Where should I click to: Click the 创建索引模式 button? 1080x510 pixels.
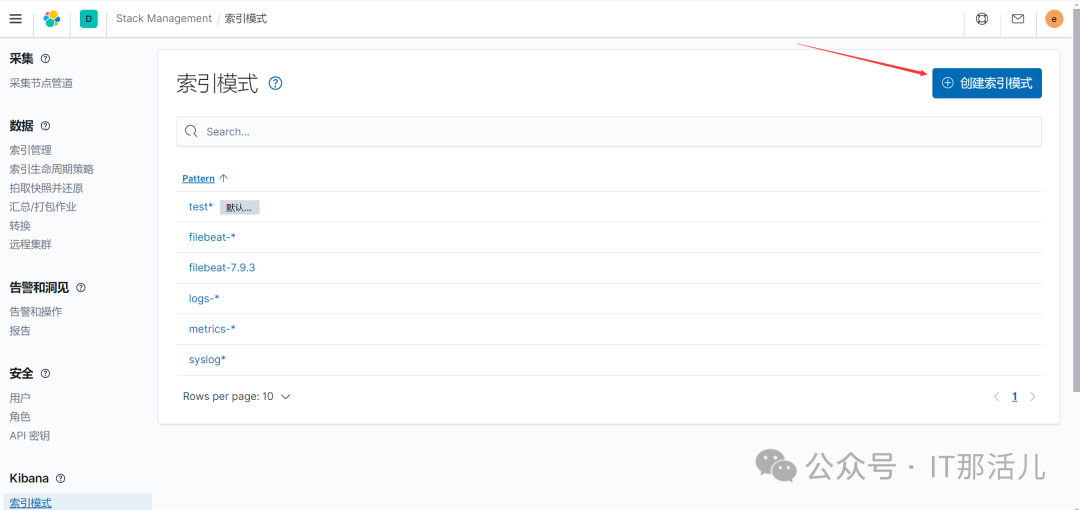coord(986,84)
